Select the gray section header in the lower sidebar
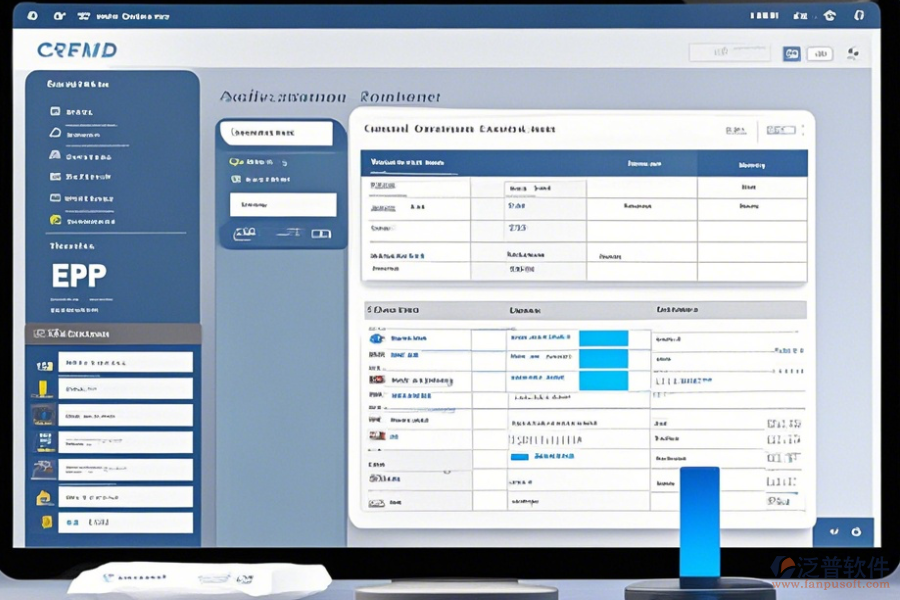 [113, 334]
